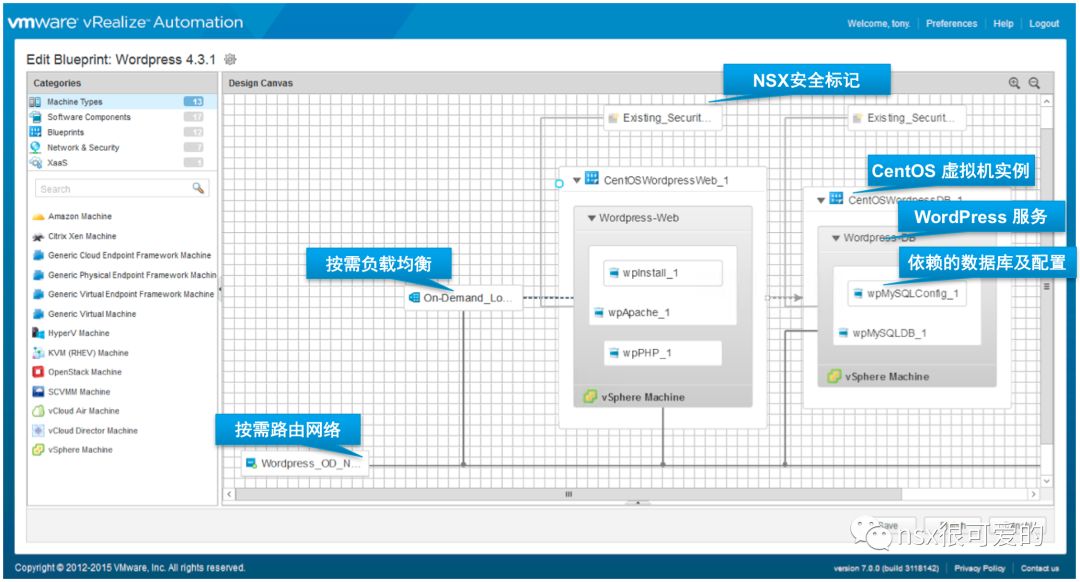Screen dimensions: 1080x582
Task: Select the Software Components category
Action: click(x=123, y=117)
